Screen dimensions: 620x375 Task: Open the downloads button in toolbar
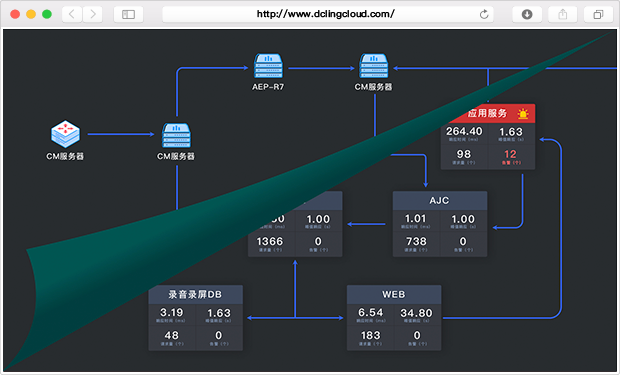[527, 14]
